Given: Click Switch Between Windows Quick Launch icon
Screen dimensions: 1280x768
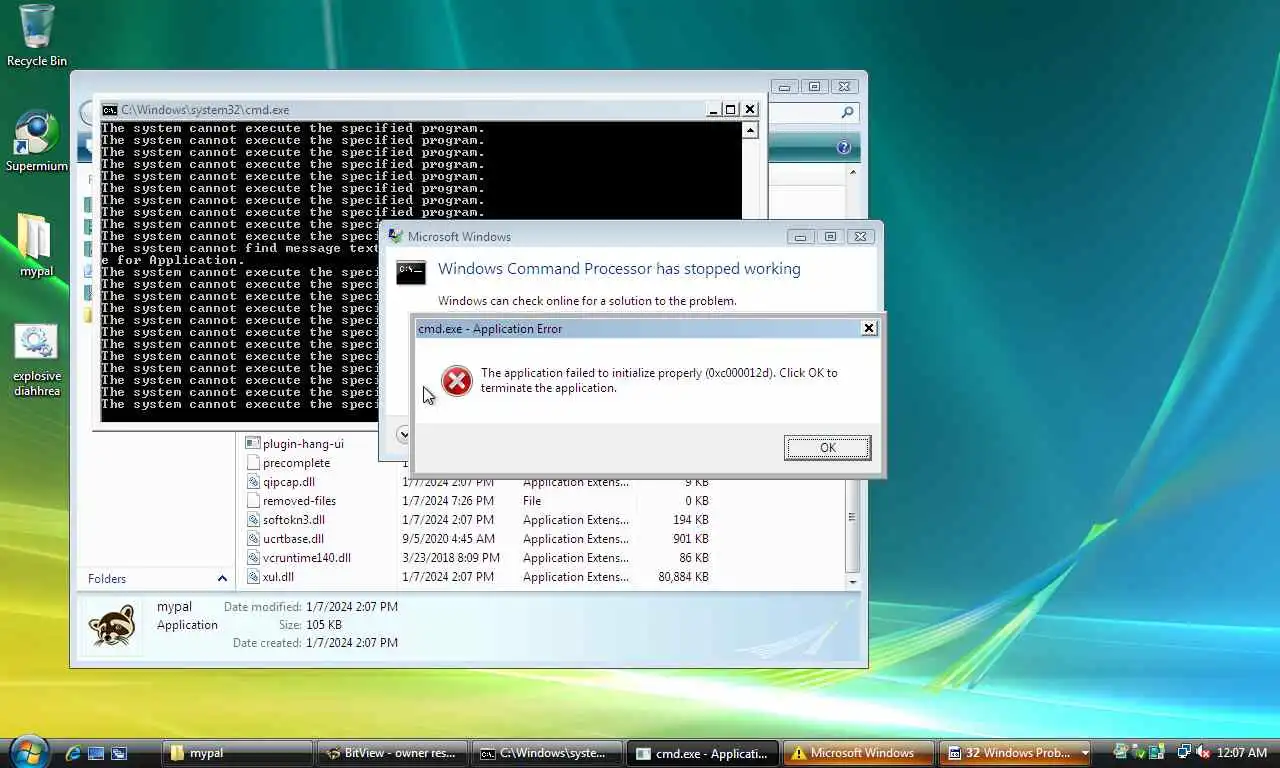Looking at the screenshot, I should coord(119,753).
